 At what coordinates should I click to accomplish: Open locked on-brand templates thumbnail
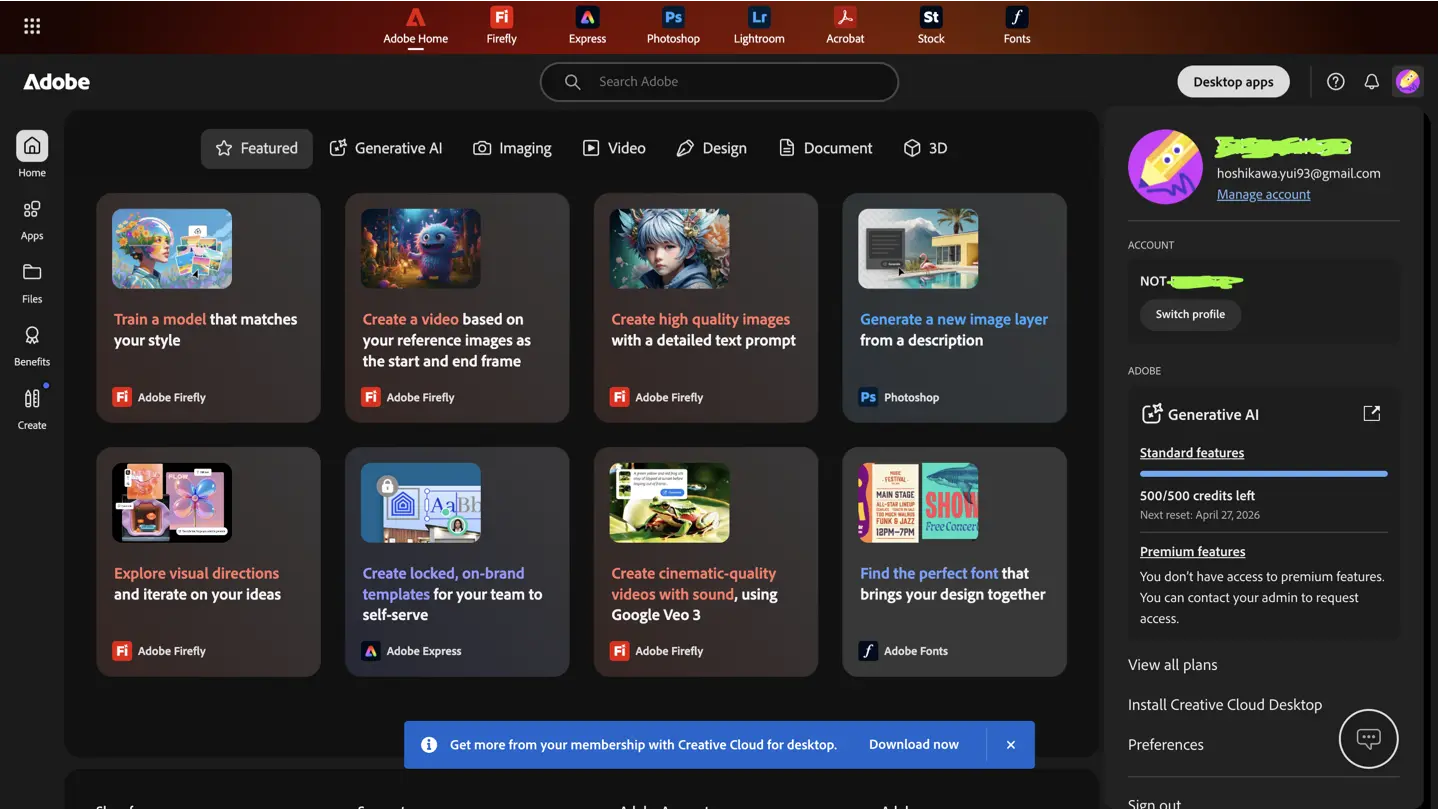[x=421, y=503]
